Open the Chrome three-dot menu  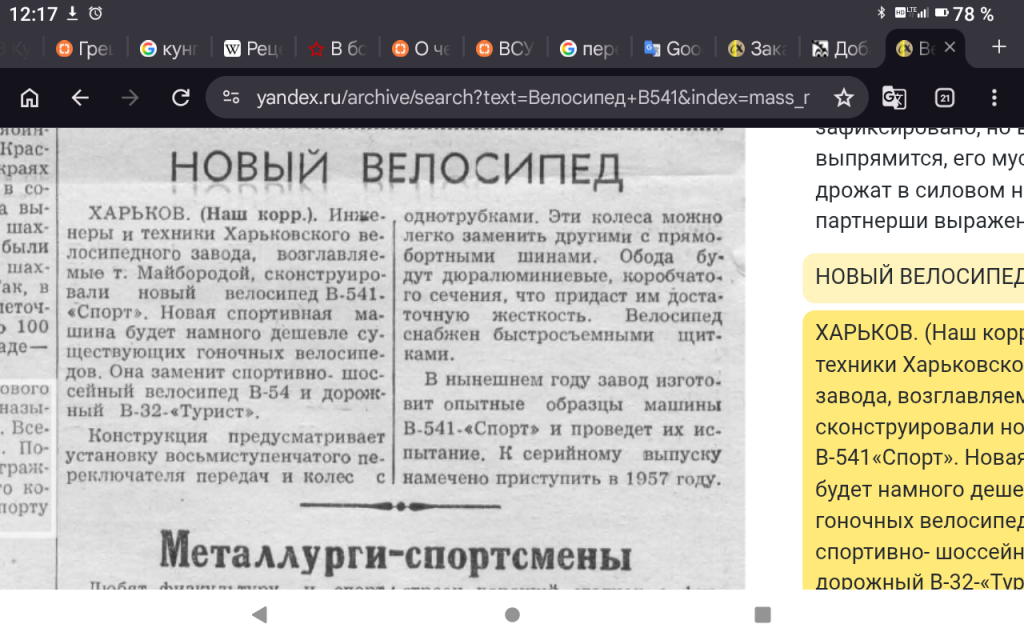[993, 97]
